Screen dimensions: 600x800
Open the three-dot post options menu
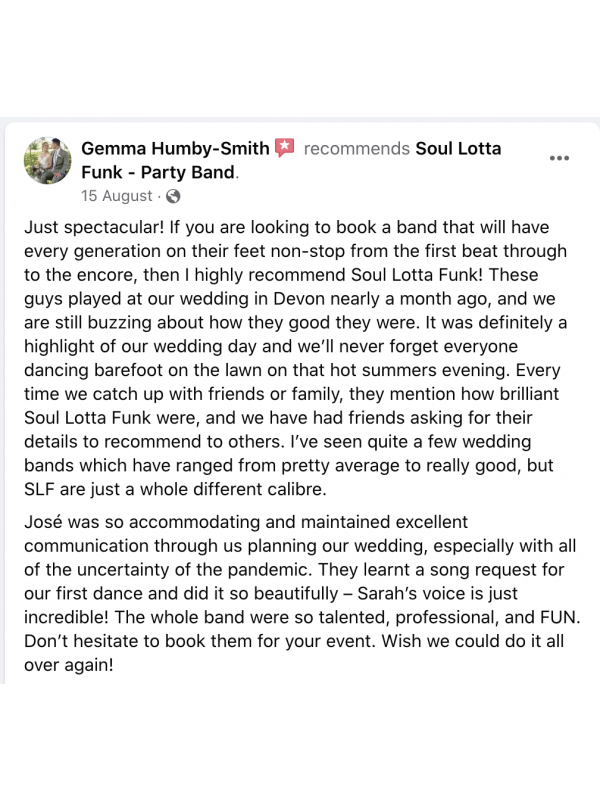click(559, 159)
